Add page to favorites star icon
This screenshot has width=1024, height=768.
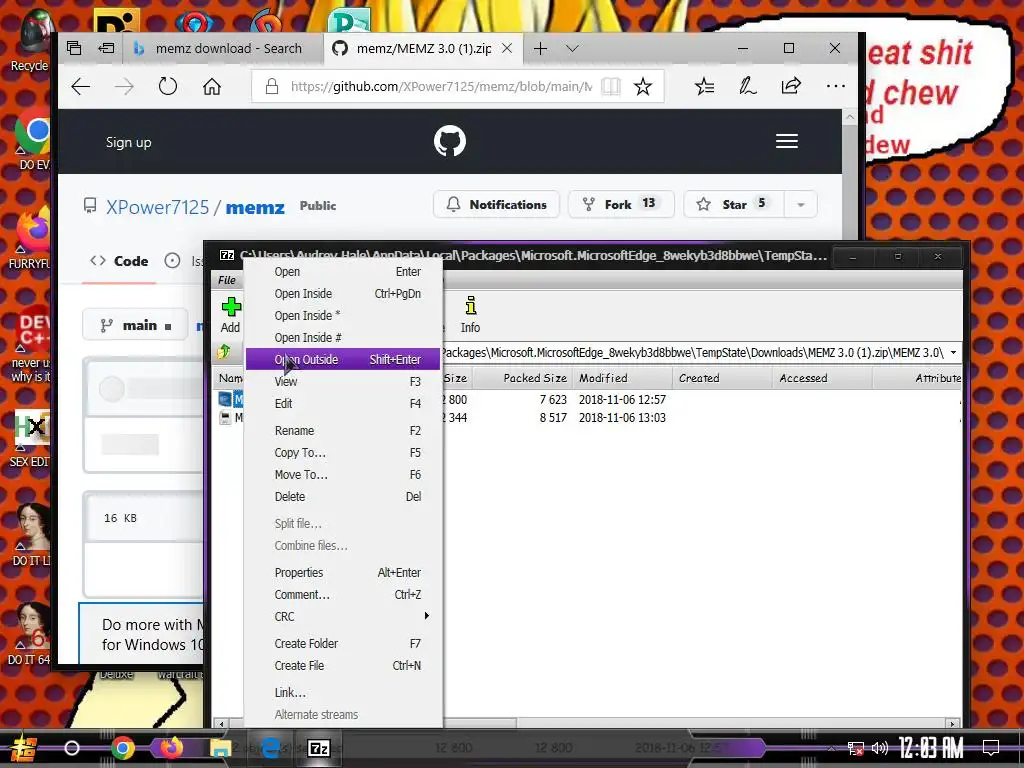click(643, 86)
